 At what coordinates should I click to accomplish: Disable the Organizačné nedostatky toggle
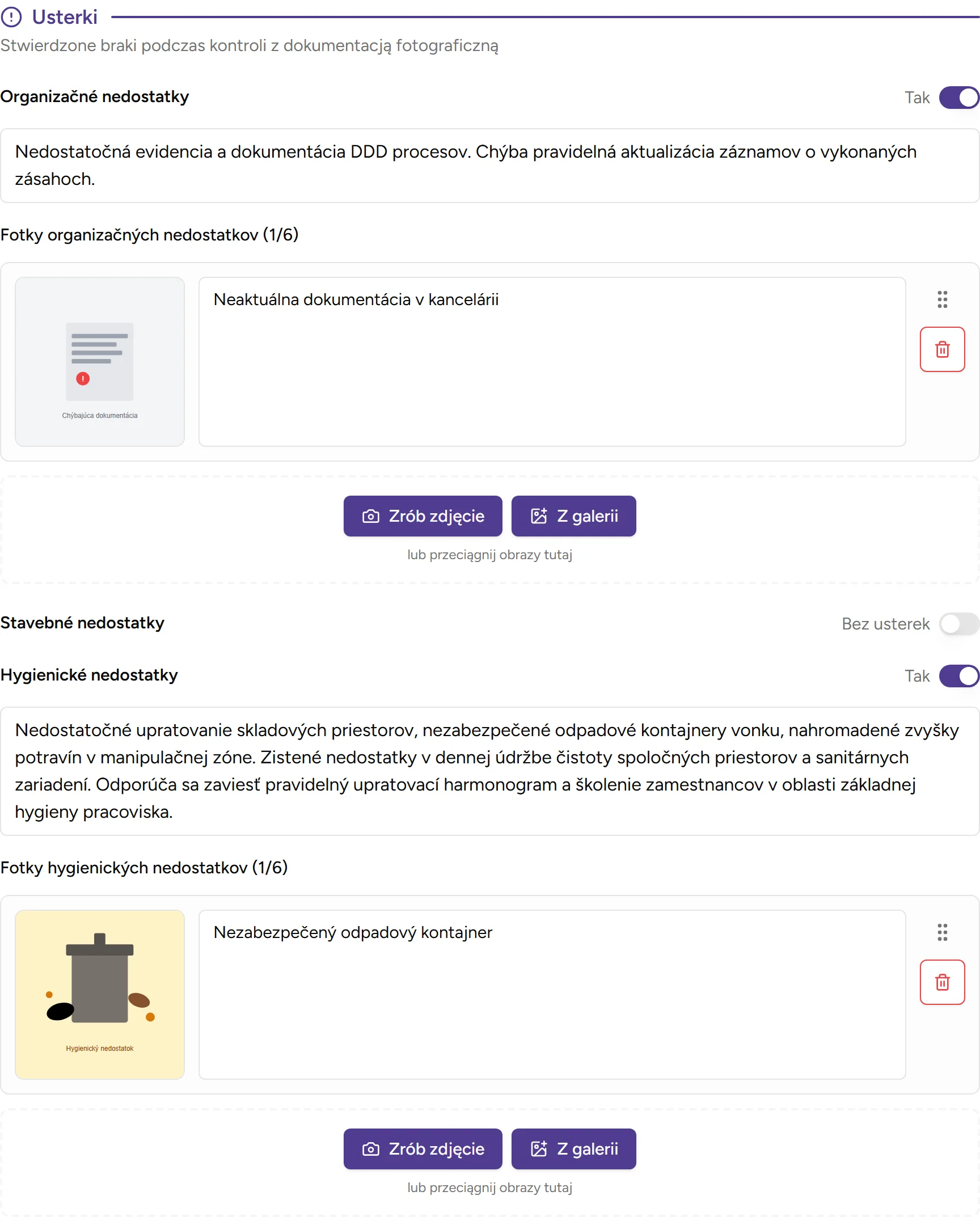(959, 98)
